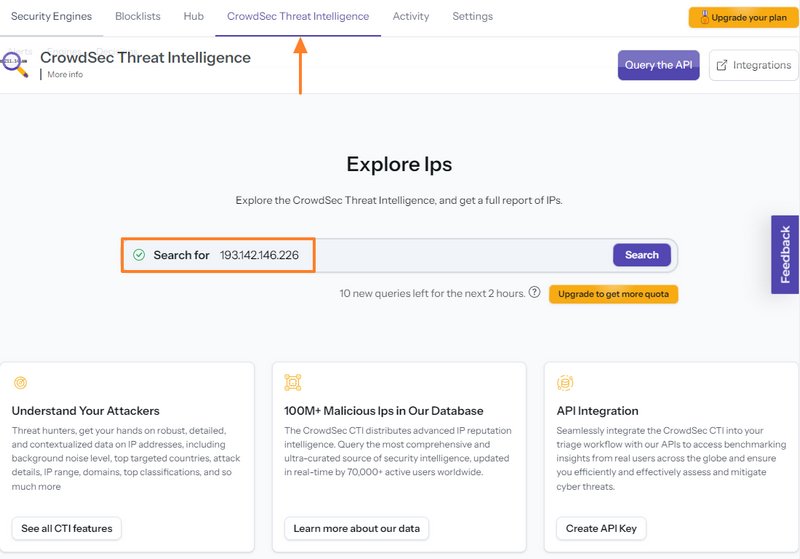Click the API icon above API Integration
The width and height of the screenshot is (800, 559).
pyautogui.click(x=565, y=382)
